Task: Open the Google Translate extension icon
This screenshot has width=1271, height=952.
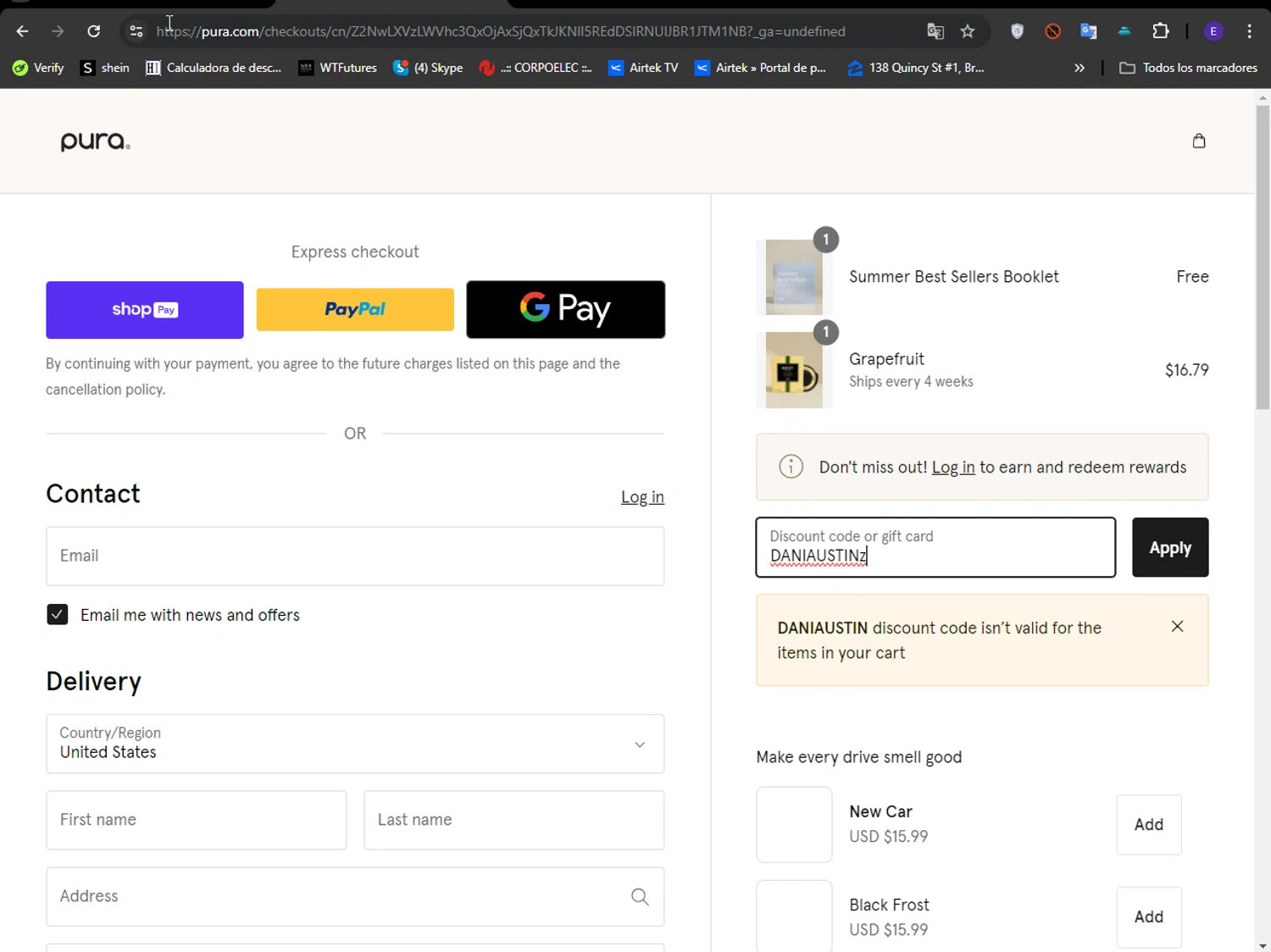Action: click(x=1089, y=31)
